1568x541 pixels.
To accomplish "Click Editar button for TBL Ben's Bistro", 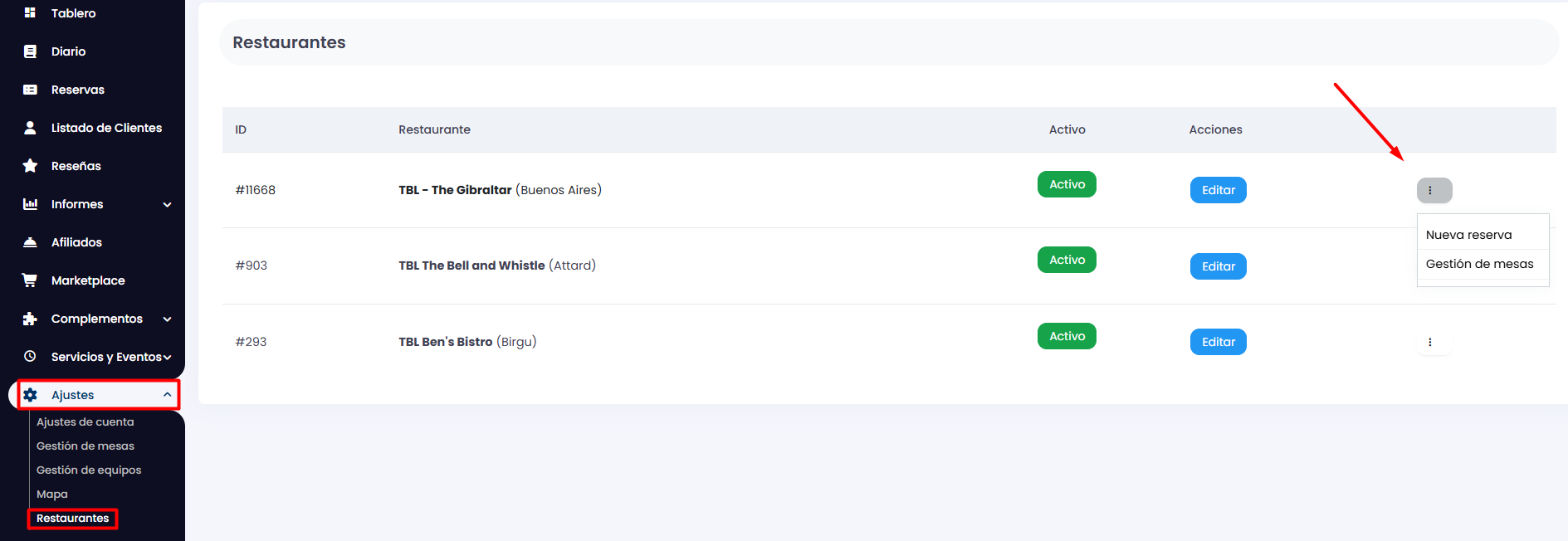I will coord(1218,342).
